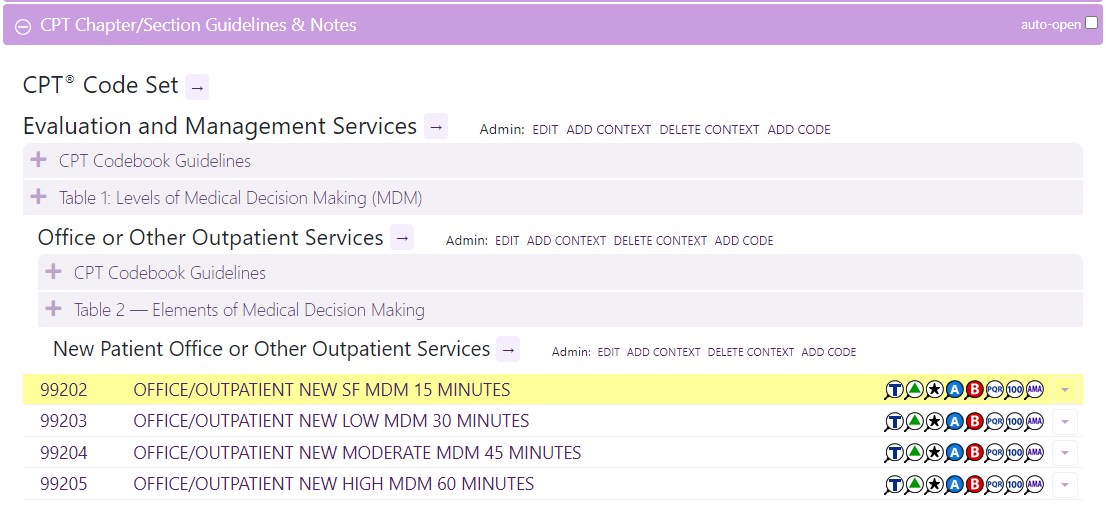Follow the arrow beside Evaluation and Management Services

[x=436, y=127]
